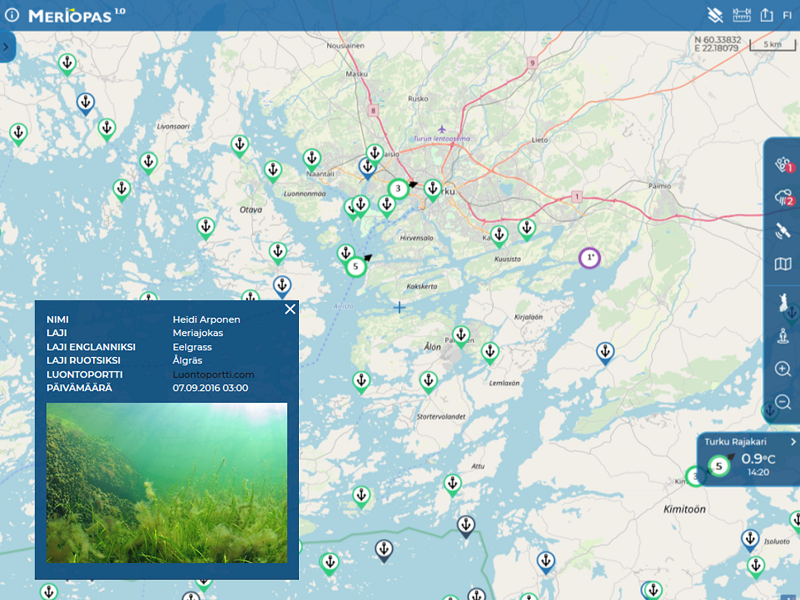Click the share/export icon in header

click(x=767, y=15)
